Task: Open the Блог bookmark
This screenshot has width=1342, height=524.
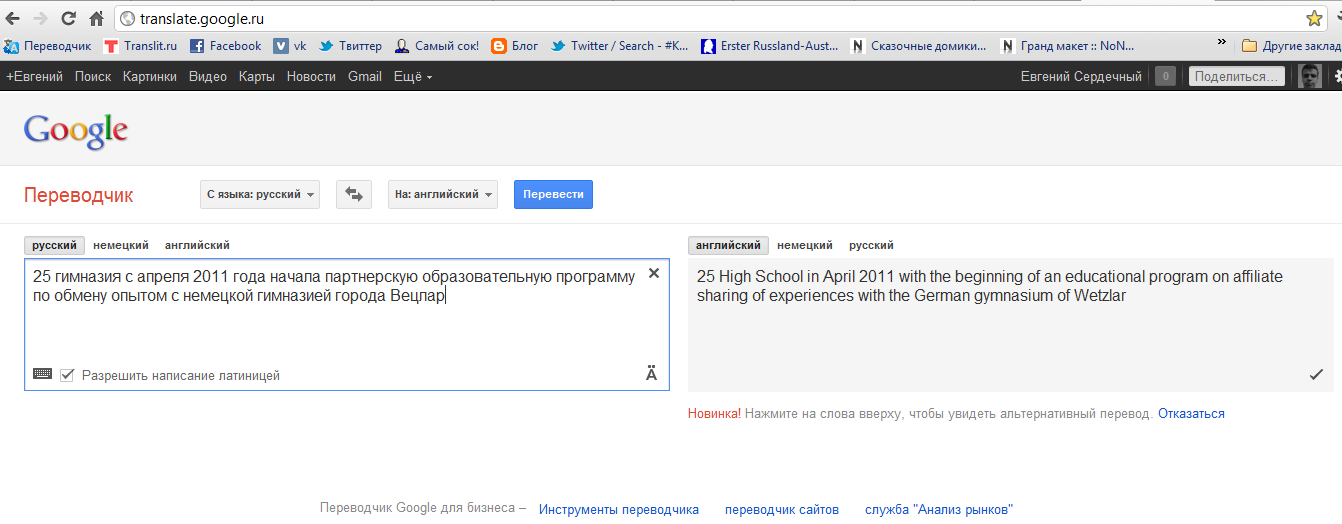Action: click(x=515, y=46)
